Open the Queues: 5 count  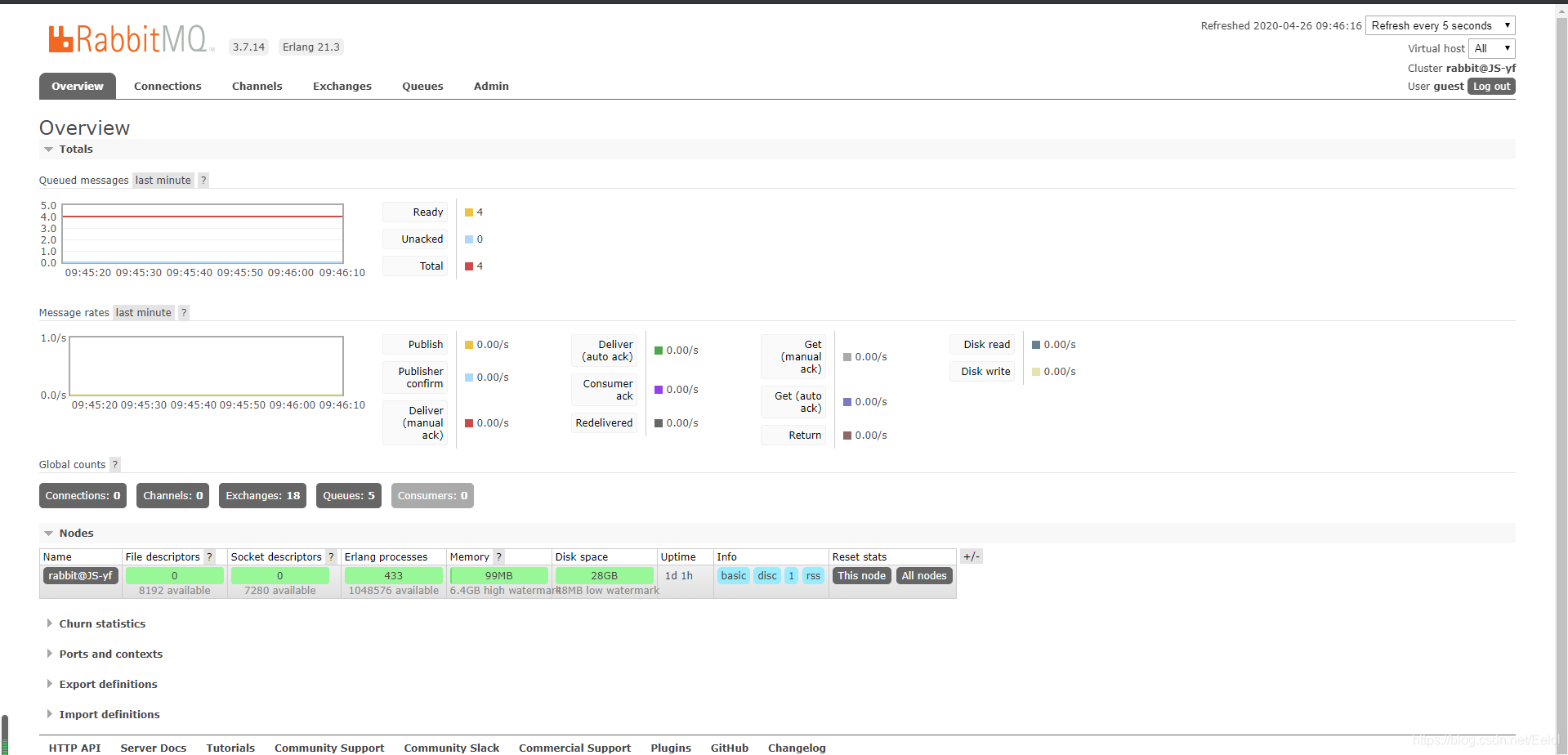pyautogui.click(x=349, y=496)
